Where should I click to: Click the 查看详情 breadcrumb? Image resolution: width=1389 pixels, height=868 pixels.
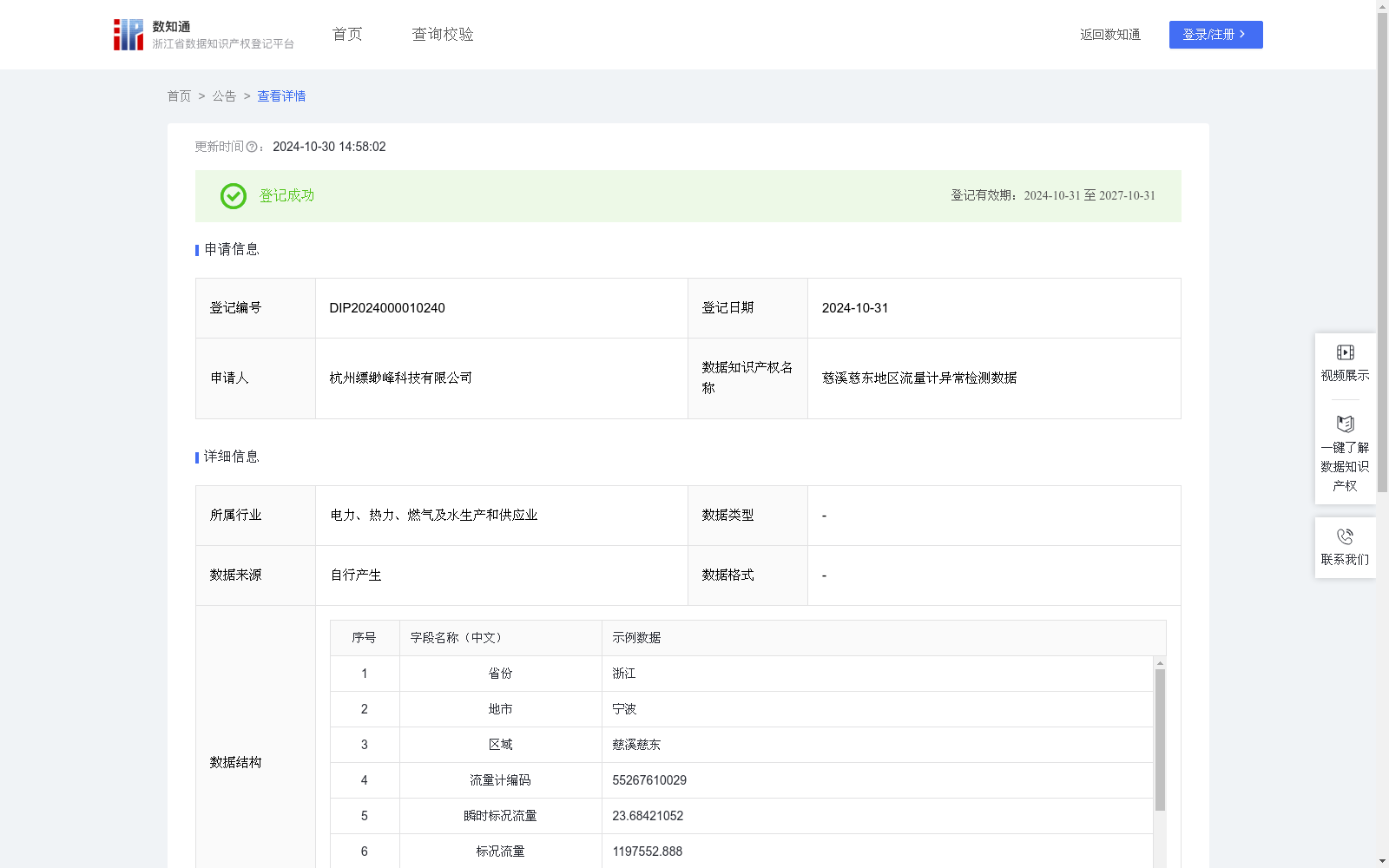(x=281, y=96)
